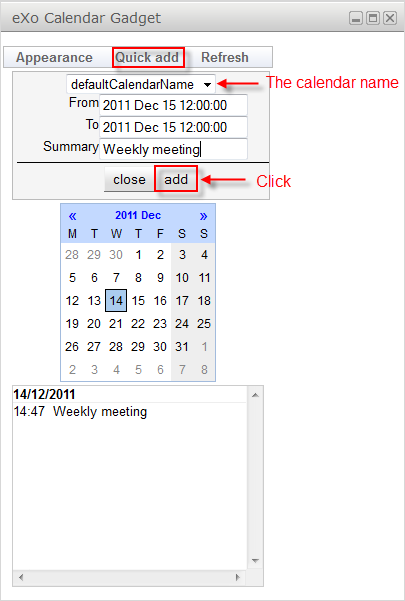
Task: Focus the From date field
Action: coord(173,105)
